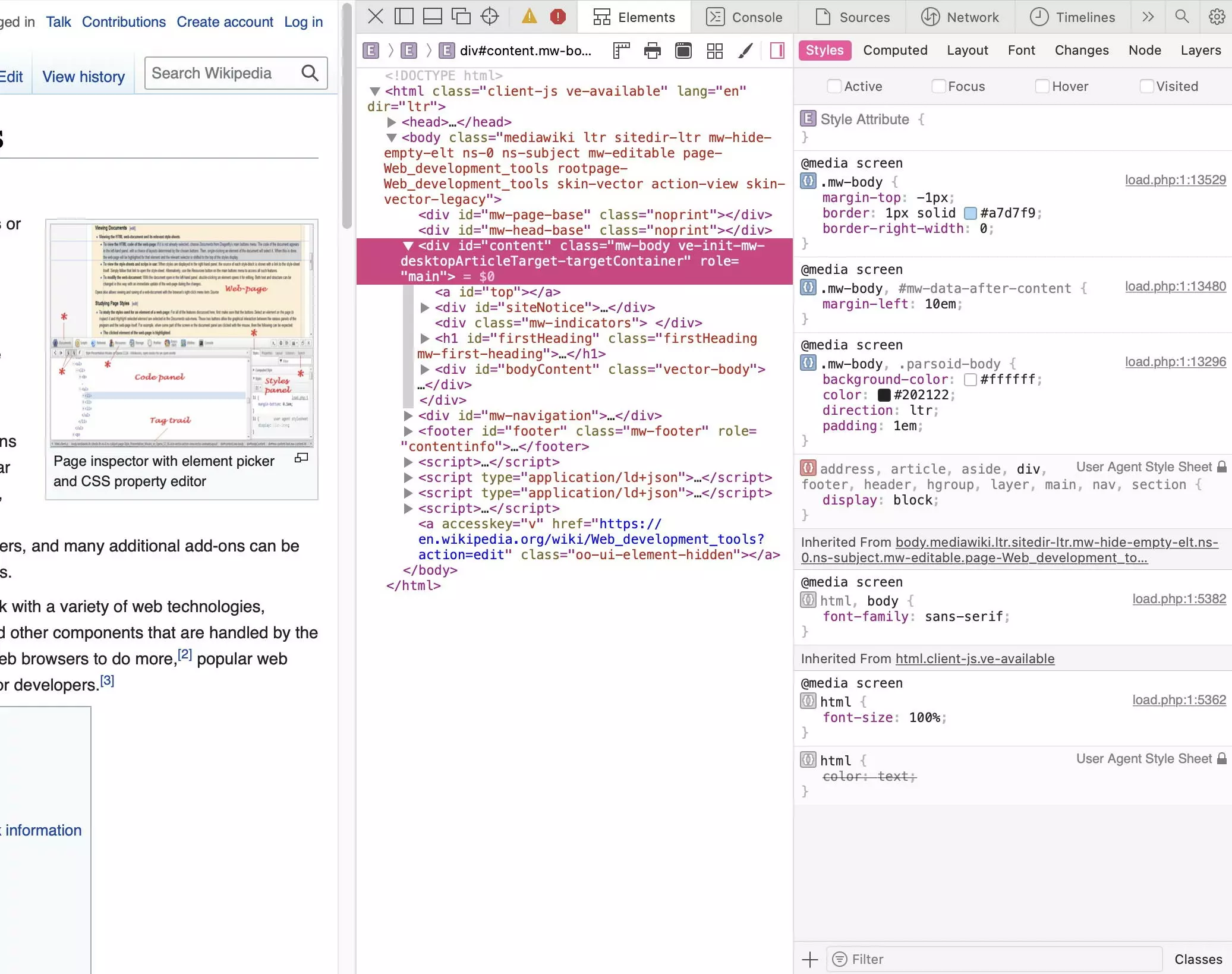This screenshot has height=974, width=1232.
Task: Open the Computed styles tab
Action: click(895, 50)
